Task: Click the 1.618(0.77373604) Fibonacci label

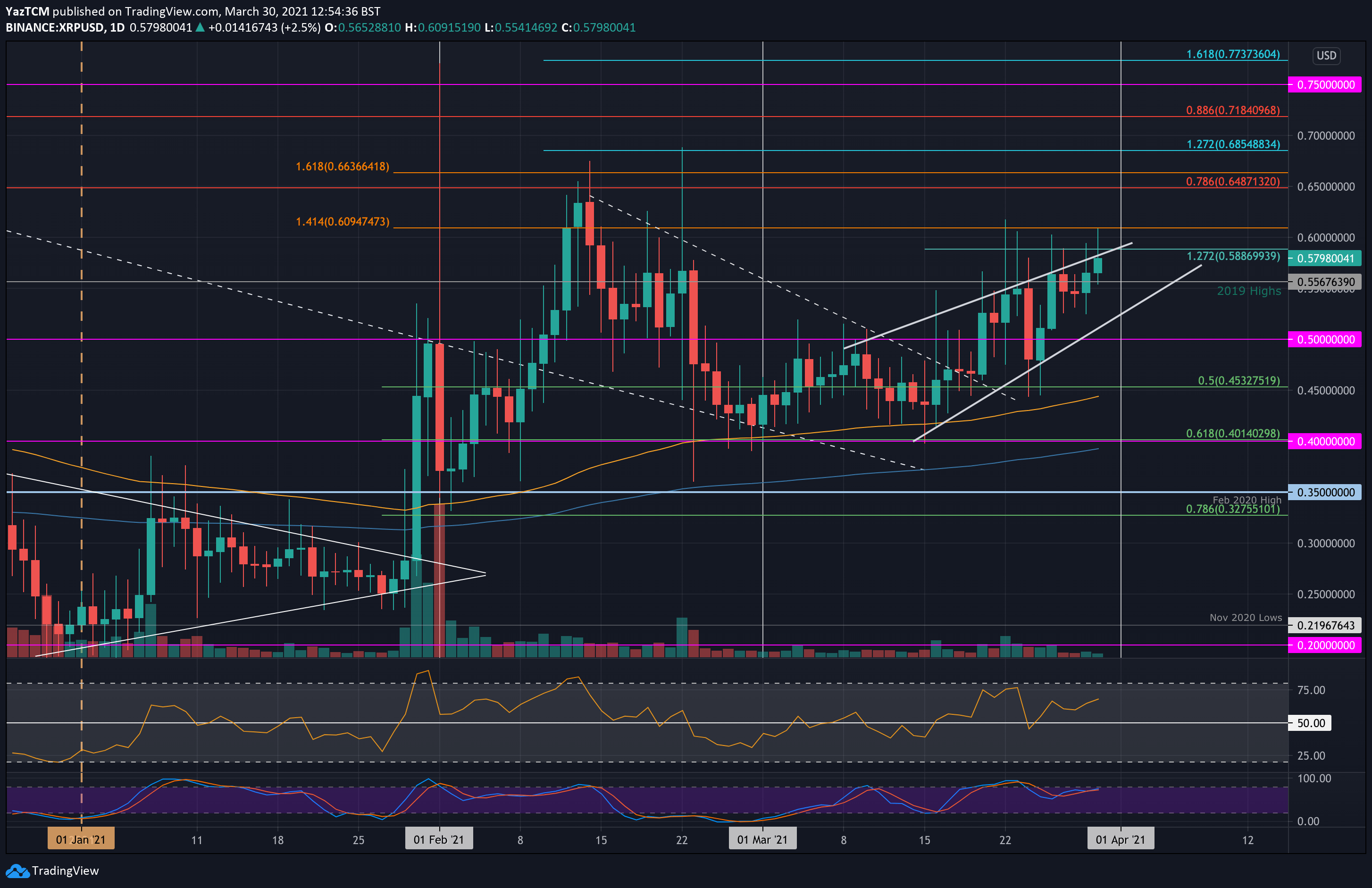Action: point(1232,54)
